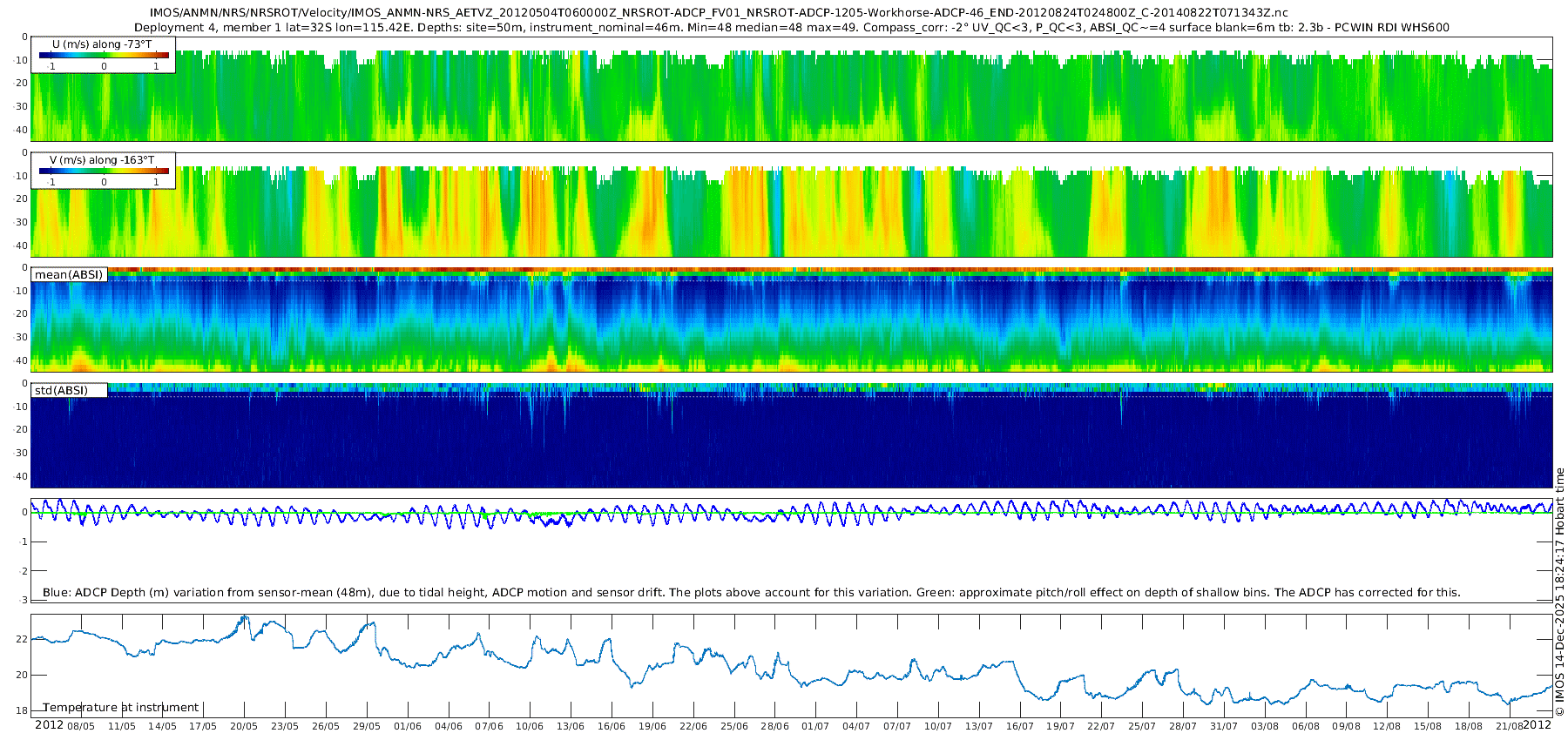Click the 'U (m/s) along -73°T' legend title
Screen dimensions: 1568x740
[102, 44]
